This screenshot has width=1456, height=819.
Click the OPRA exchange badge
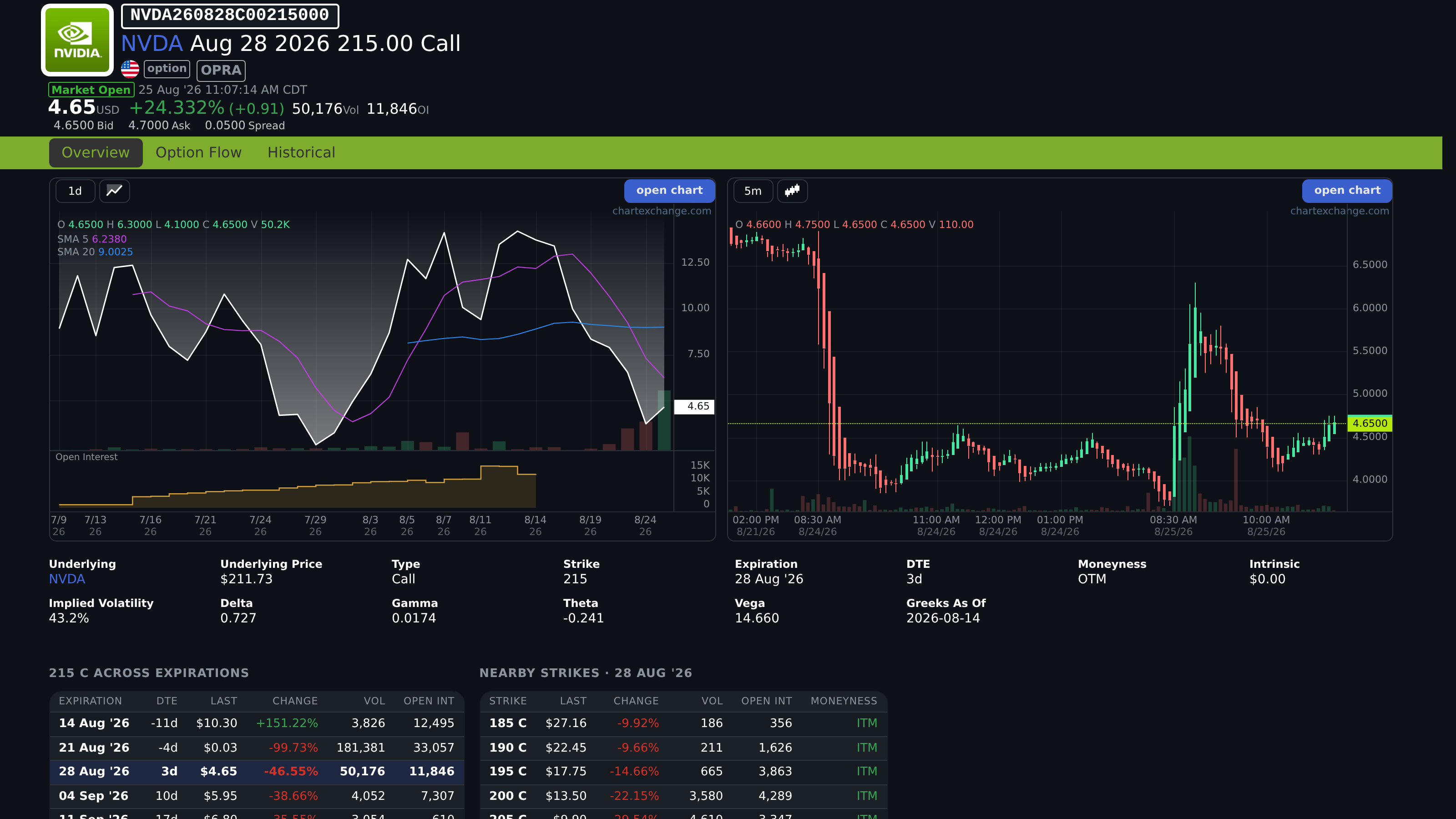tap(221, 70)
